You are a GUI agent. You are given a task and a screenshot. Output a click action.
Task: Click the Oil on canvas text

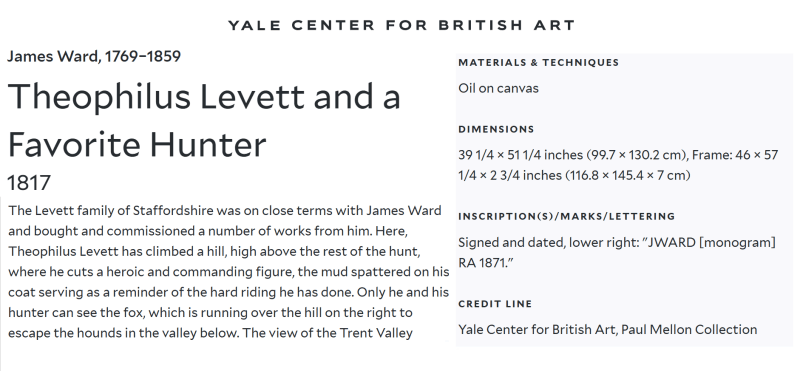(498, 88)
